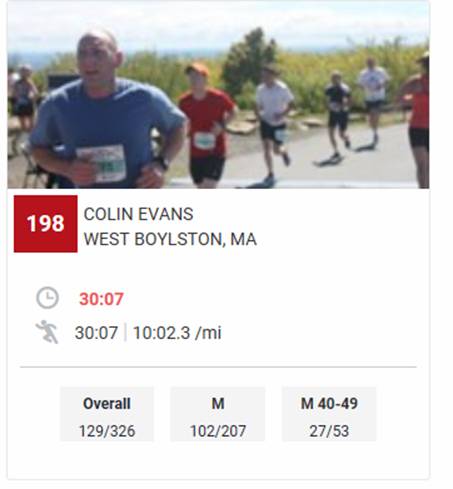Click the WEST BOYLSTON, MA location text
Image resolution: width=453 pixels, height=489 pixels.
click(170, 239)
